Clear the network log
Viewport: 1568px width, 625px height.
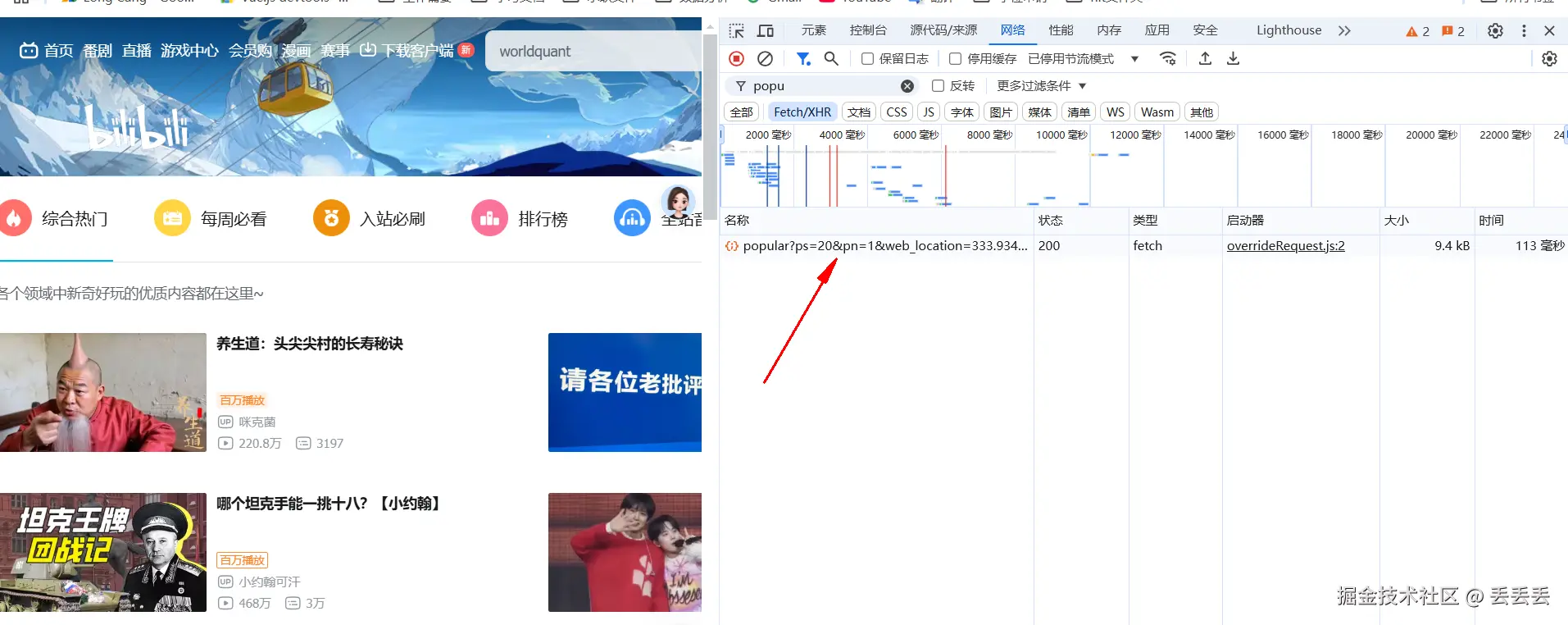(x=765, y=58)
